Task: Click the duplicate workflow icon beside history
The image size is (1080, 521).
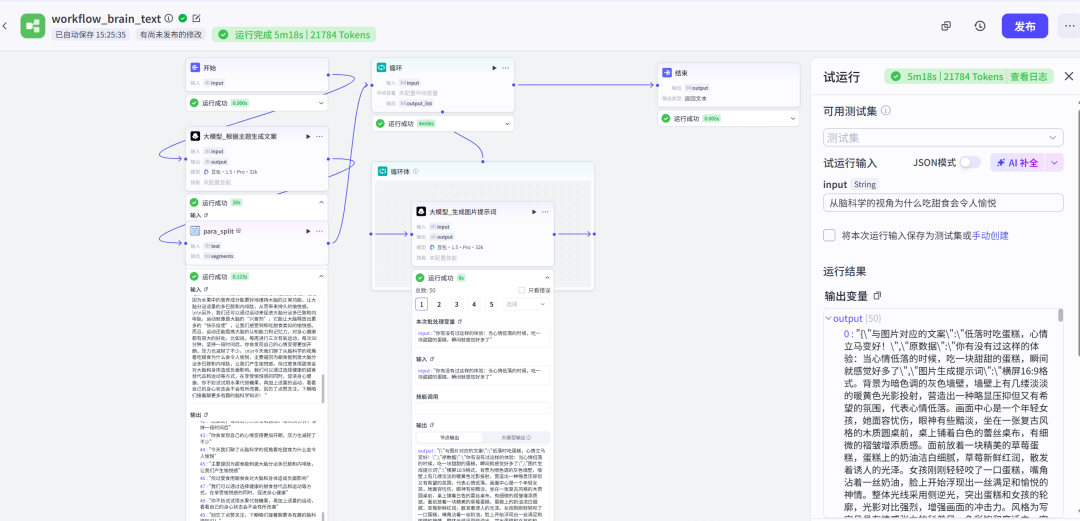Action: tap(946, 26)
